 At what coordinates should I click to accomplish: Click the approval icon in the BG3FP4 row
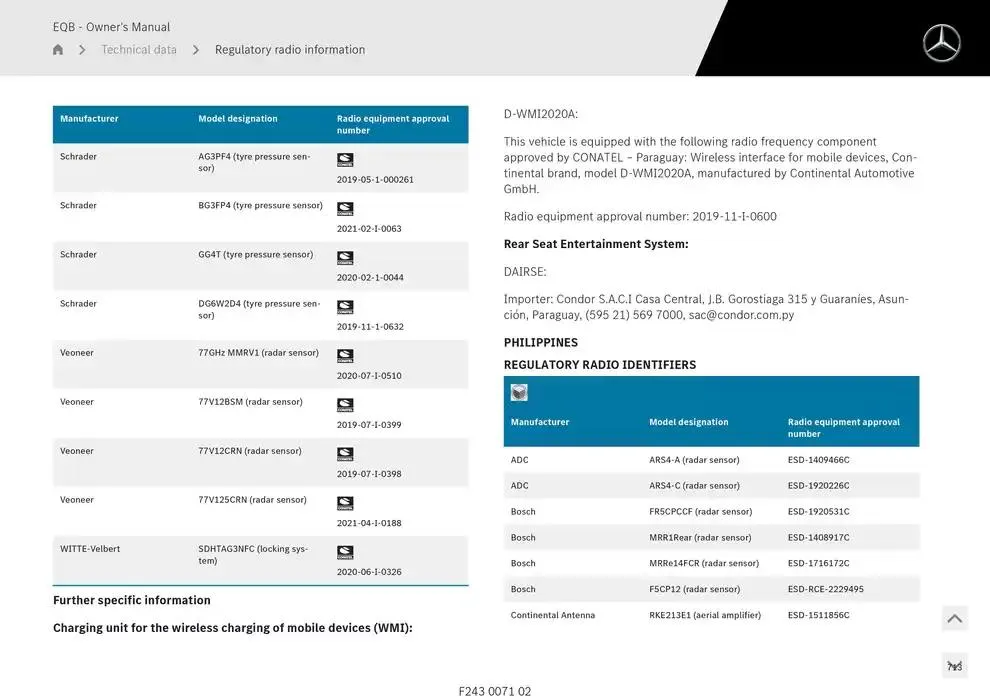point(344,209)
